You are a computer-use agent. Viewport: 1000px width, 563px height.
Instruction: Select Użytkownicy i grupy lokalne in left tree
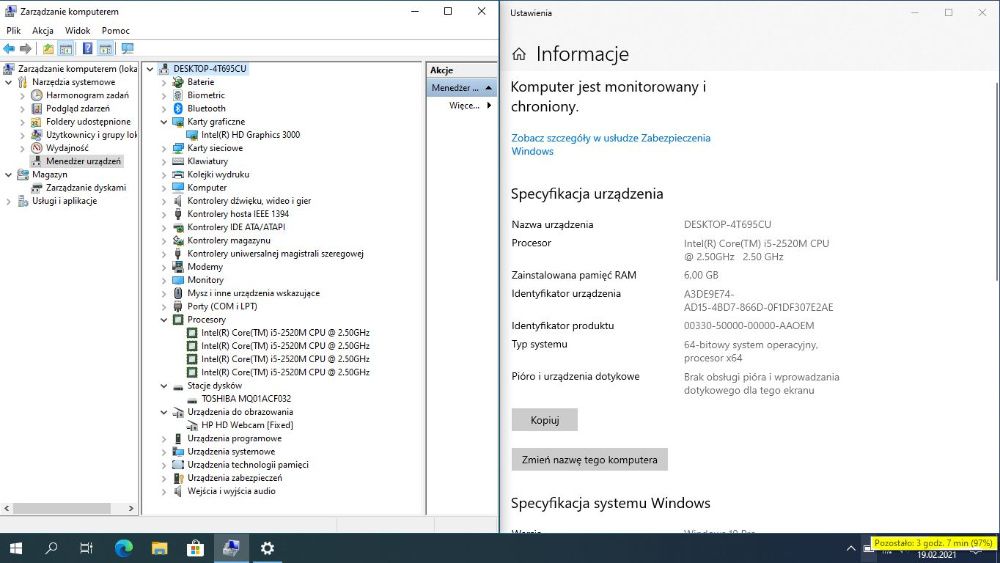[x=91, y=135]
